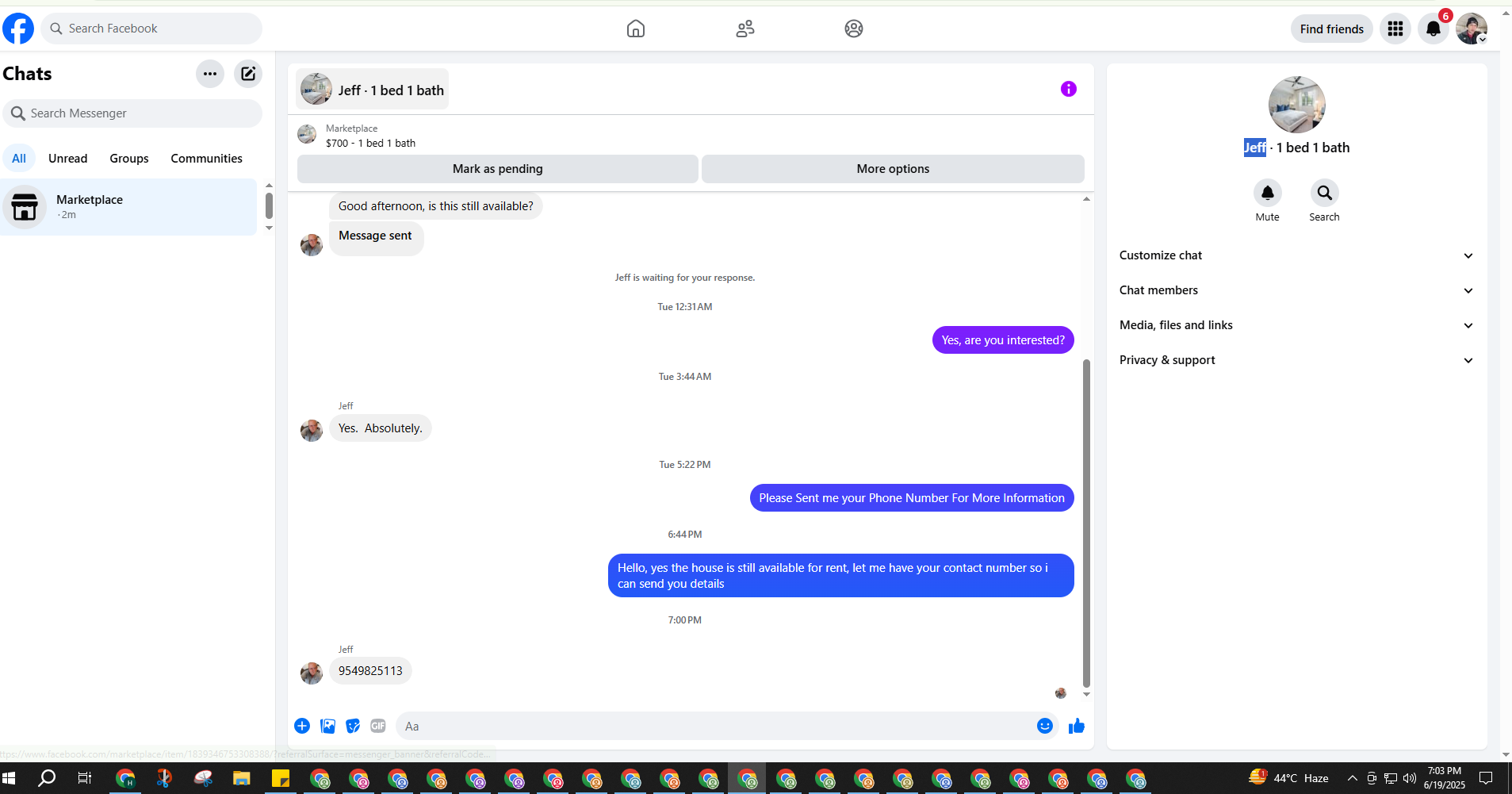Send a thumbs-up like
Screen dimensions: 1512x794
point(1076,726)
